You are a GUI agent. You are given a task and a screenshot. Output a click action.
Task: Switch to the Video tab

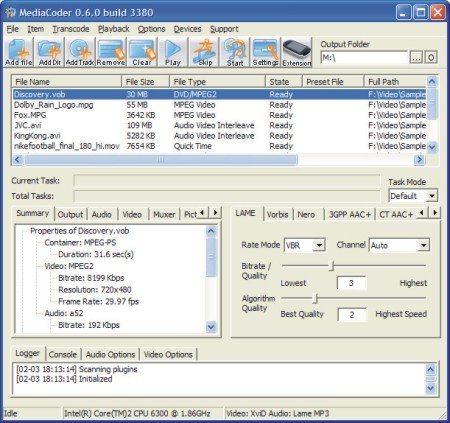coord(132,214)
